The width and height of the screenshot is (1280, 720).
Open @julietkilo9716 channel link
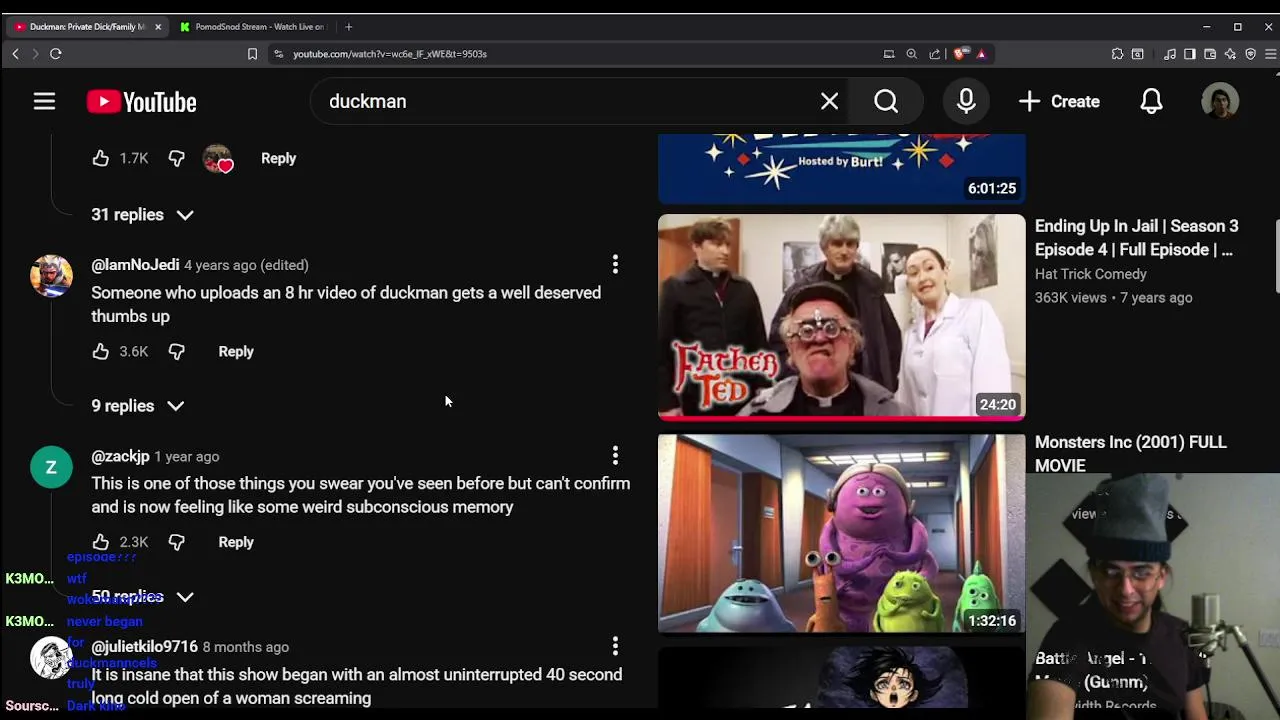tap(145, 647)
